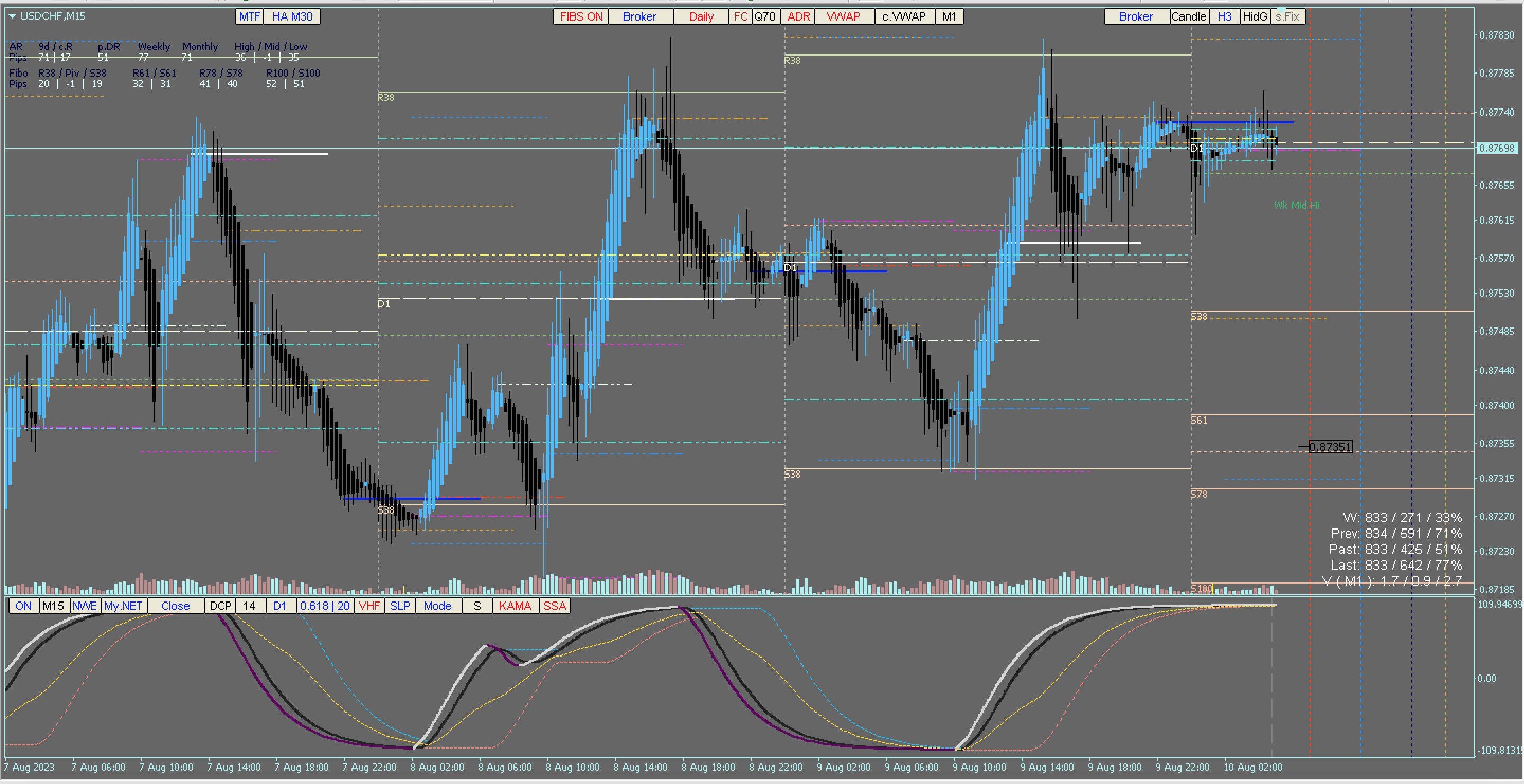Screen dimensions: 1524x784
Task: Open the Mode selector button
Action: click(437, 606)
